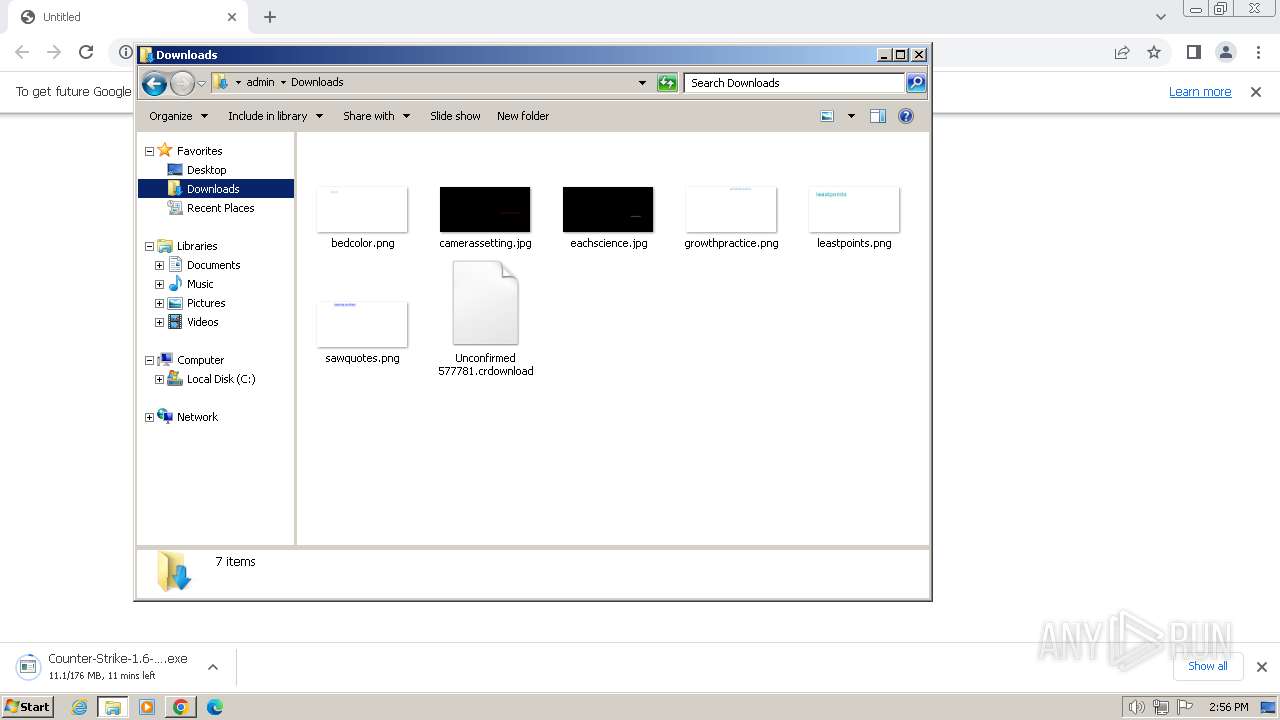Open the Include in library menu
The image size is (1280, 720).
pos(275,116)
